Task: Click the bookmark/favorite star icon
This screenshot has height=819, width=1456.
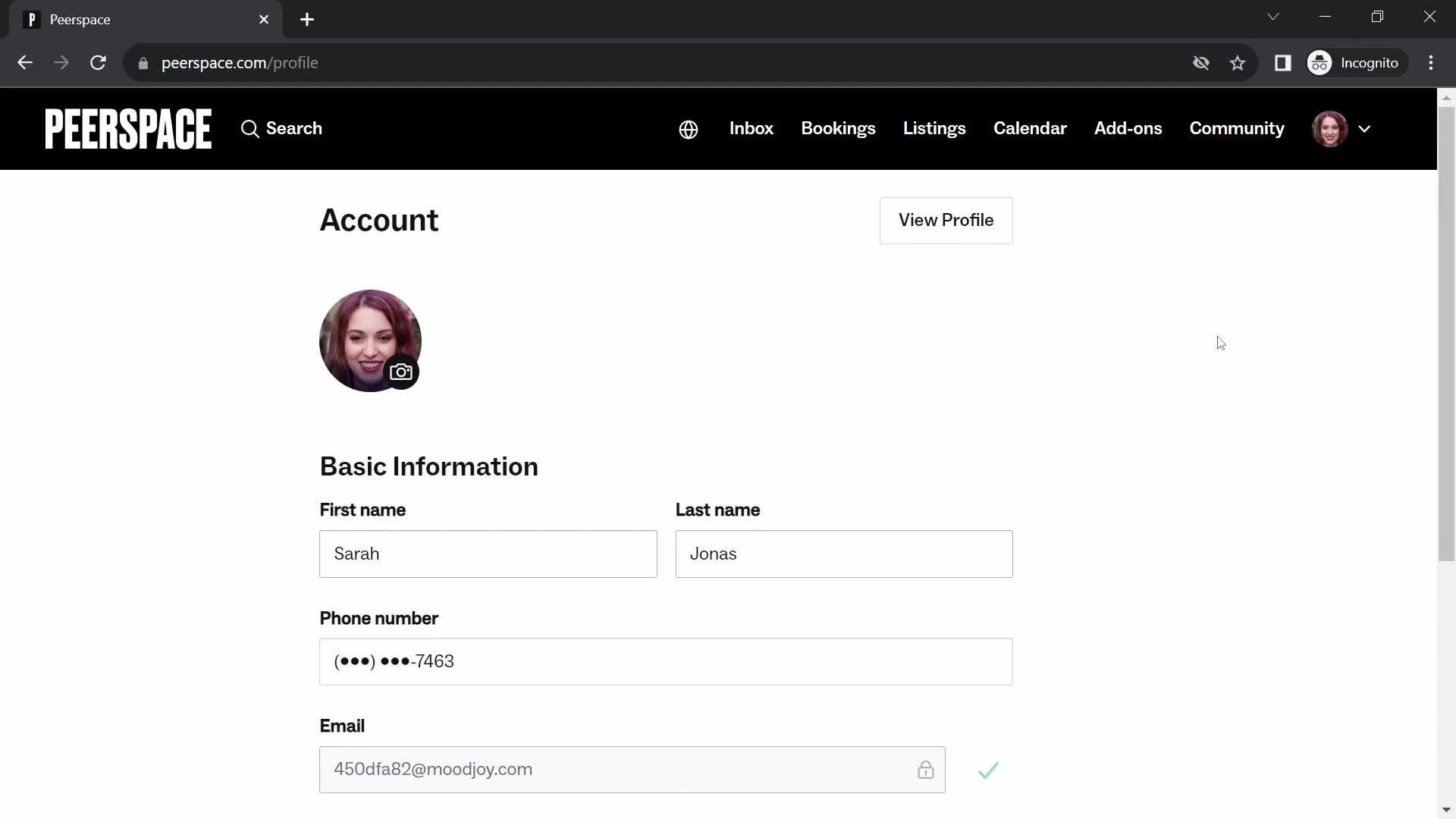Action: (1237, 63)
